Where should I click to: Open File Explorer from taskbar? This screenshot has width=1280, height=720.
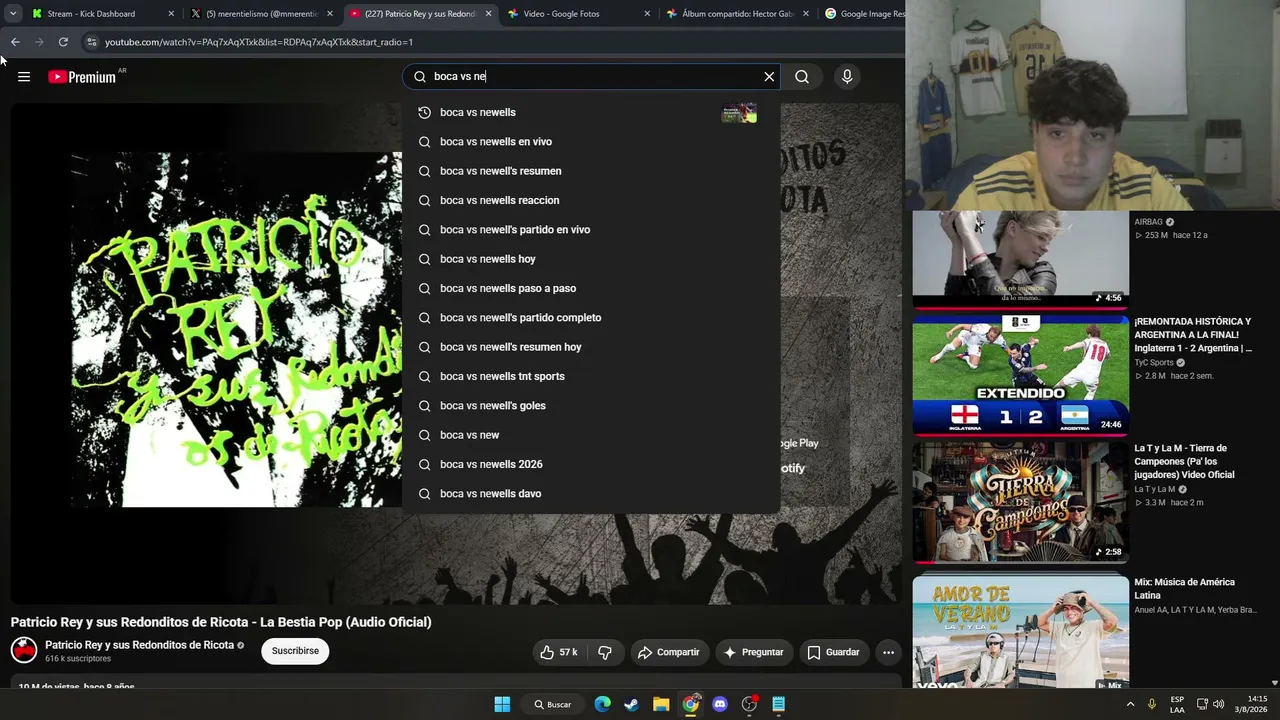tap(661, 704)
